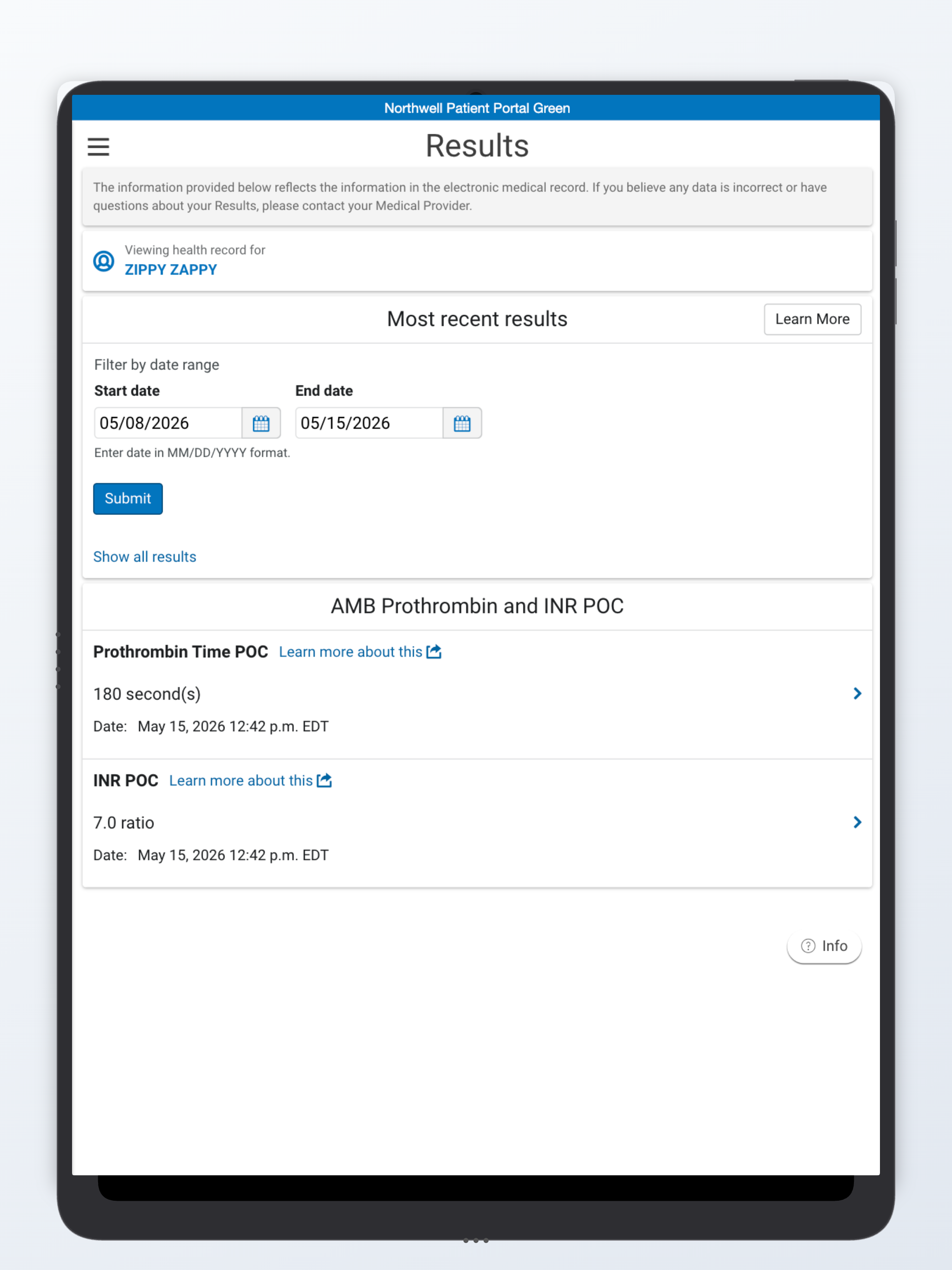Click the 7.0 ratio result value

[x=124, y=823]
